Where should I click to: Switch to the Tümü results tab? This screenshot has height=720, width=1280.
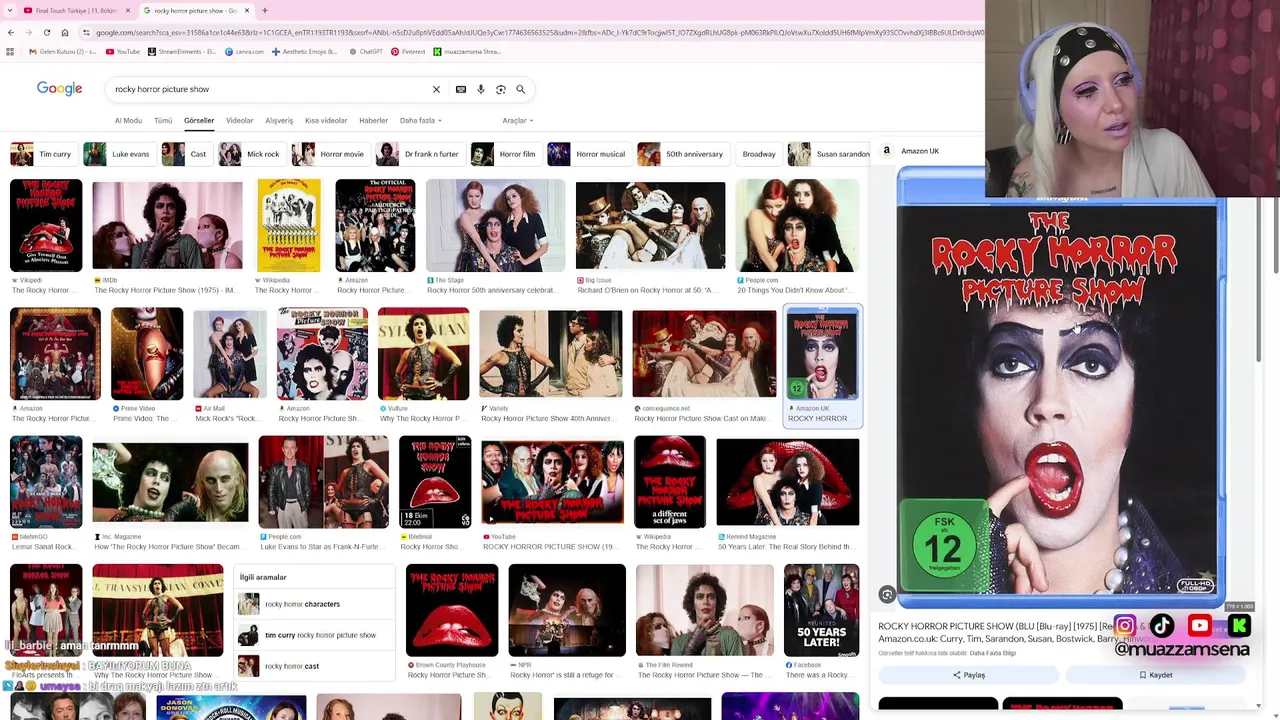163,121
